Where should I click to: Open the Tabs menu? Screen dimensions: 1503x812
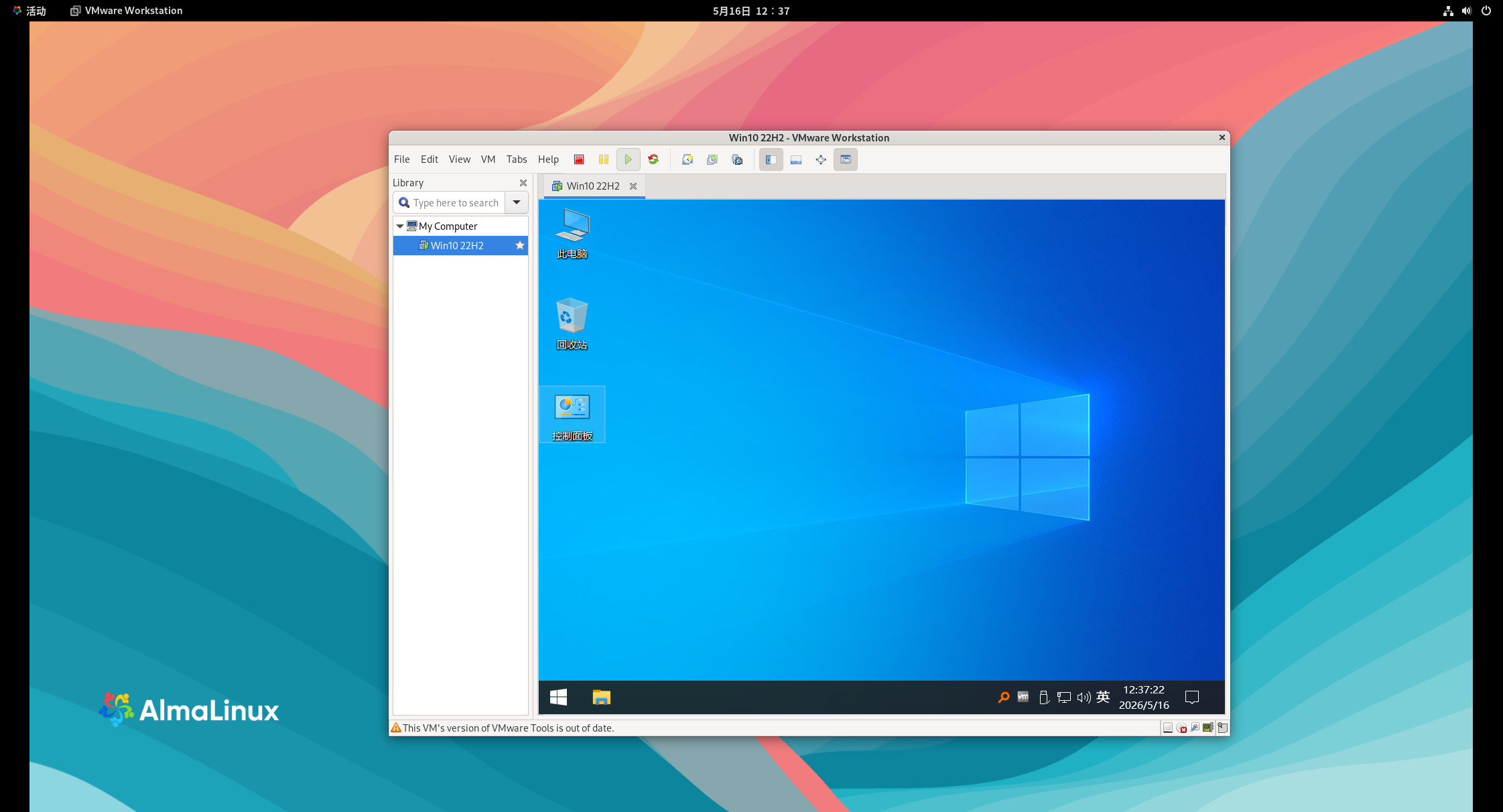pyautogui.click(x=517, y=159)
